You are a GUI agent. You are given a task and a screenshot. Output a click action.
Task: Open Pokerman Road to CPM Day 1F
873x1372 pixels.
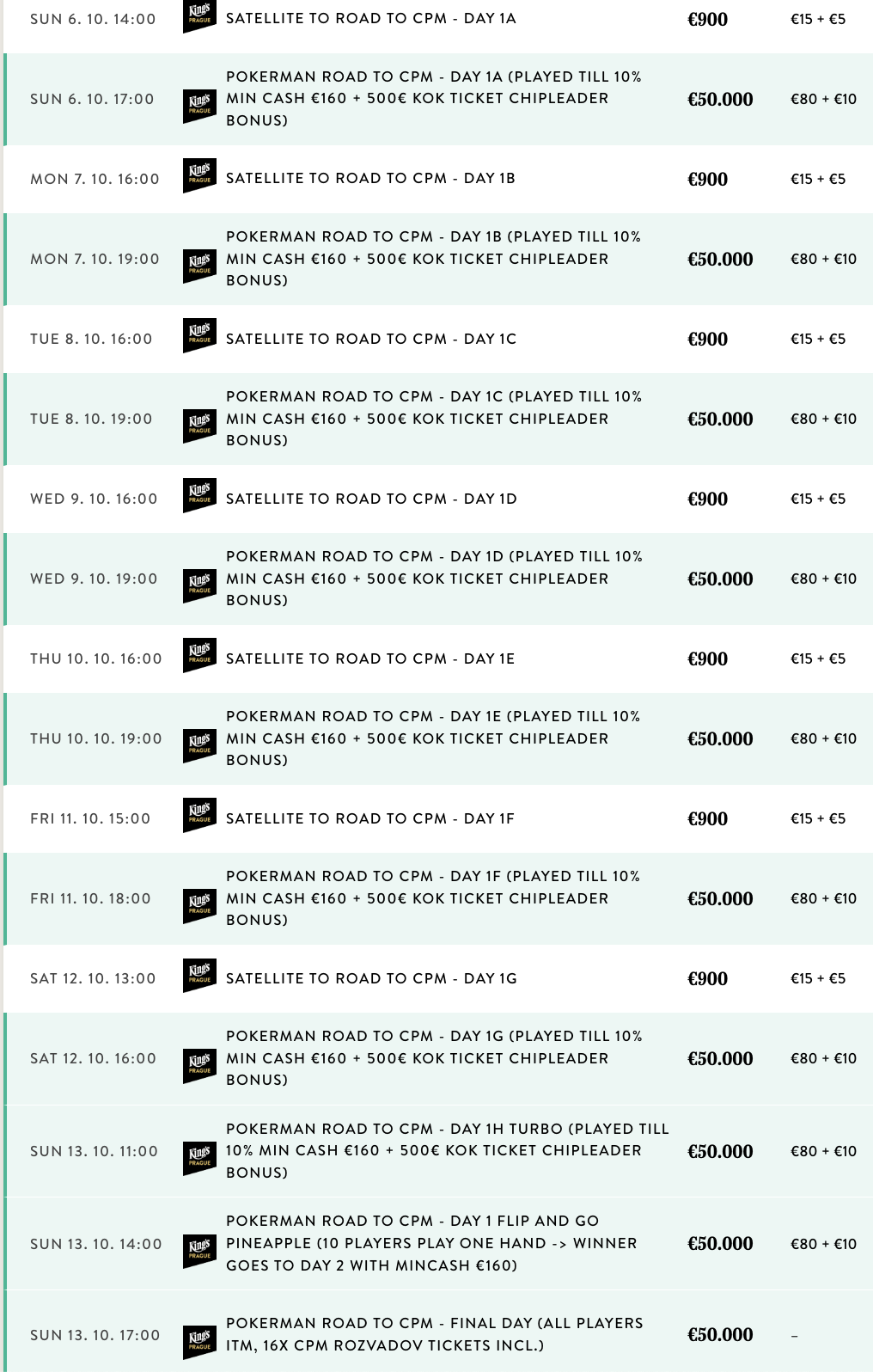pyautogui.click(x=434, y=898)
